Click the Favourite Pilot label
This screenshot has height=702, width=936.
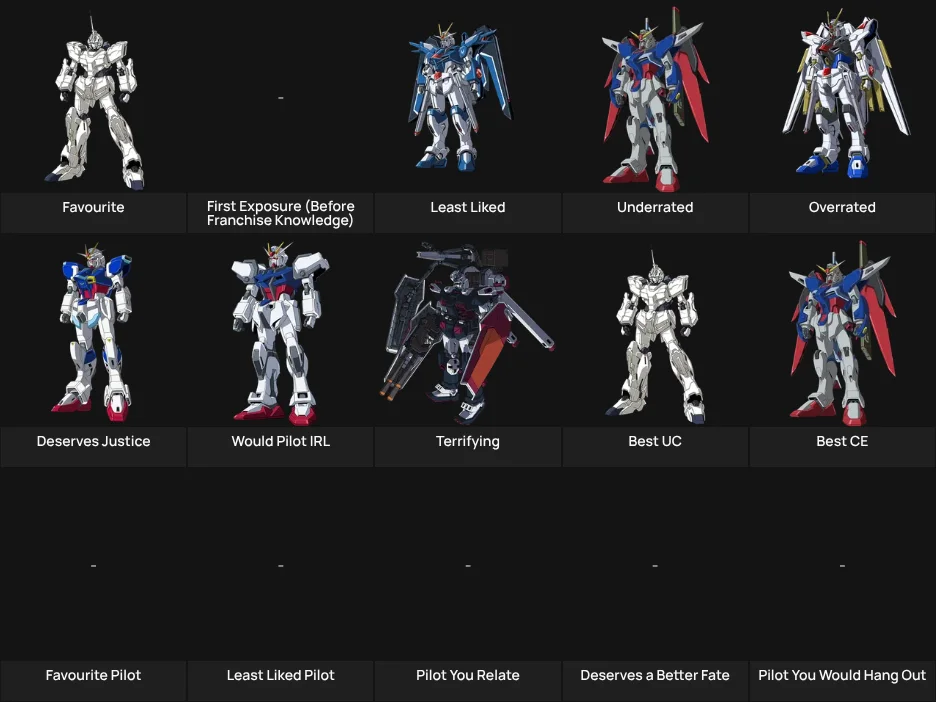click(93, 675)
